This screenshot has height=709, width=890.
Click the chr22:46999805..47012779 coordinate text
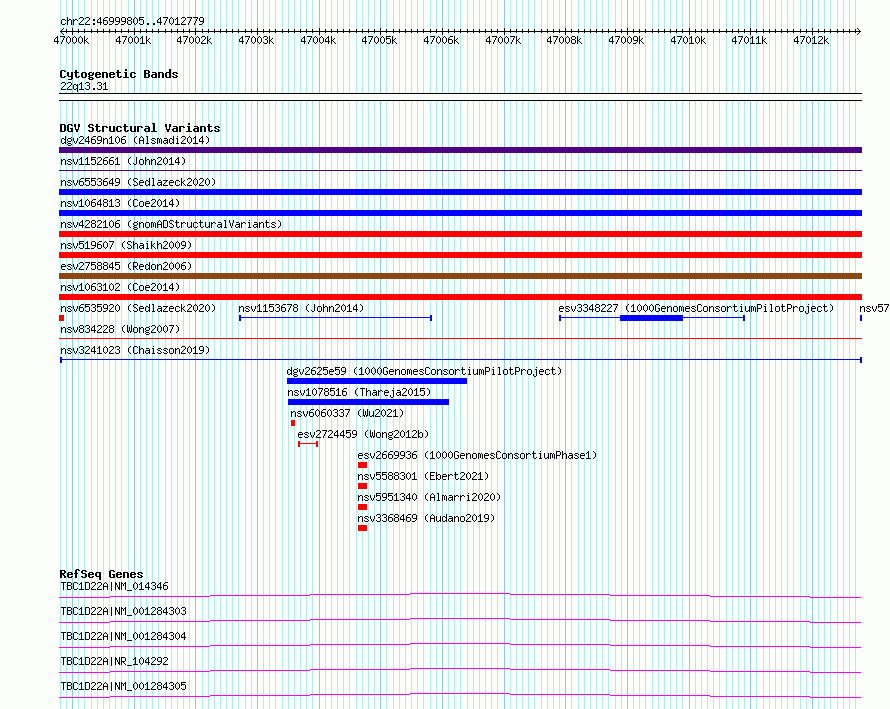(x=132, y=21)
